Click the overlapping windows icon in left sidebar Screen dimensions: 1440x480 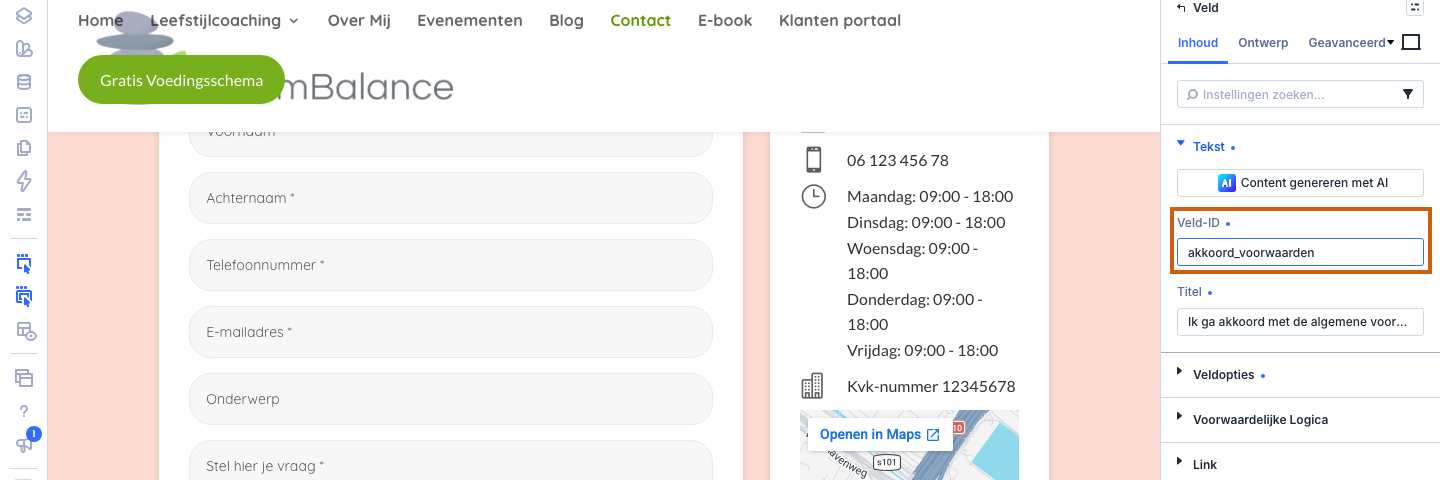(x=24, y=377)
